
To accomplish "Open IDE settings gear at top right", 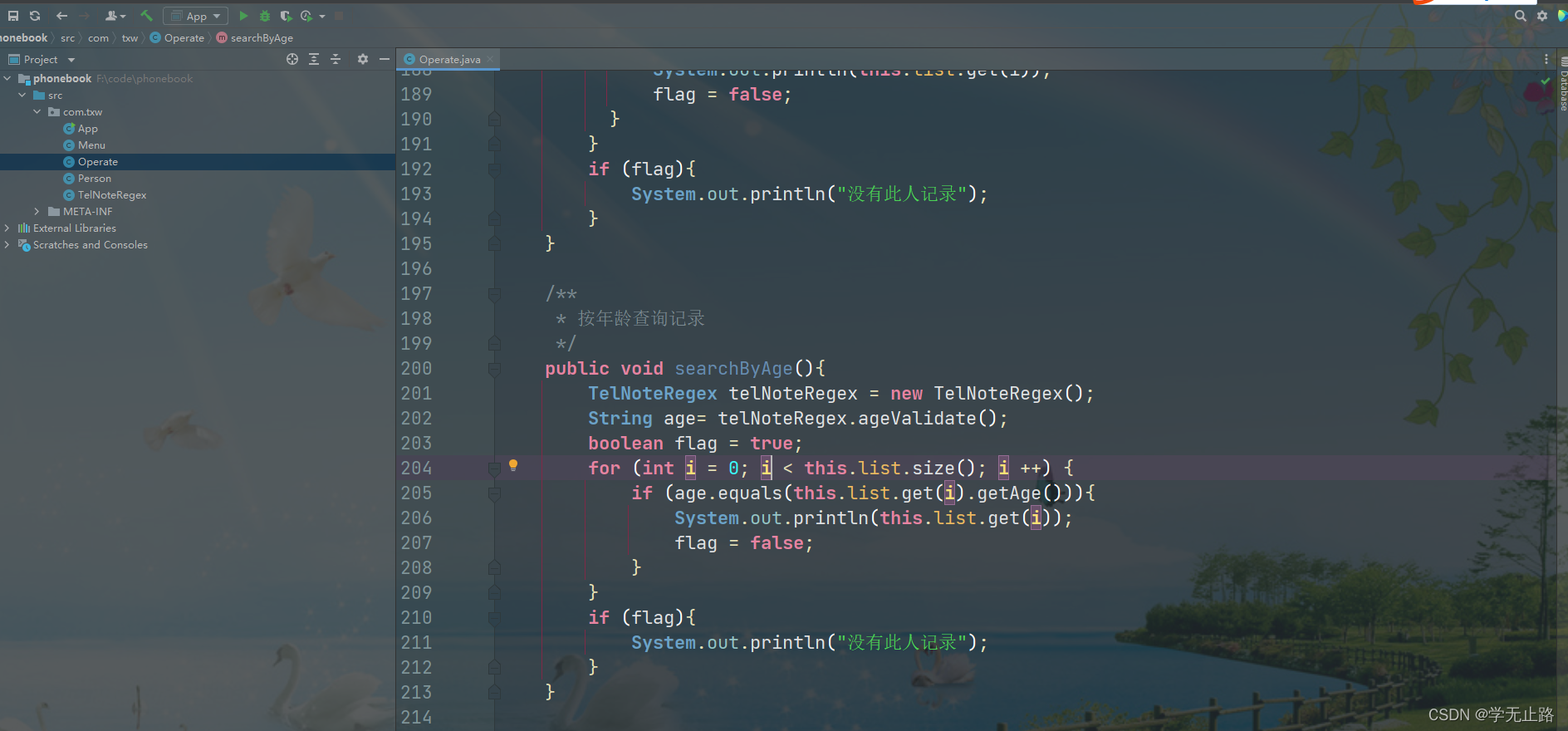I will click(x=1542, y=16).
